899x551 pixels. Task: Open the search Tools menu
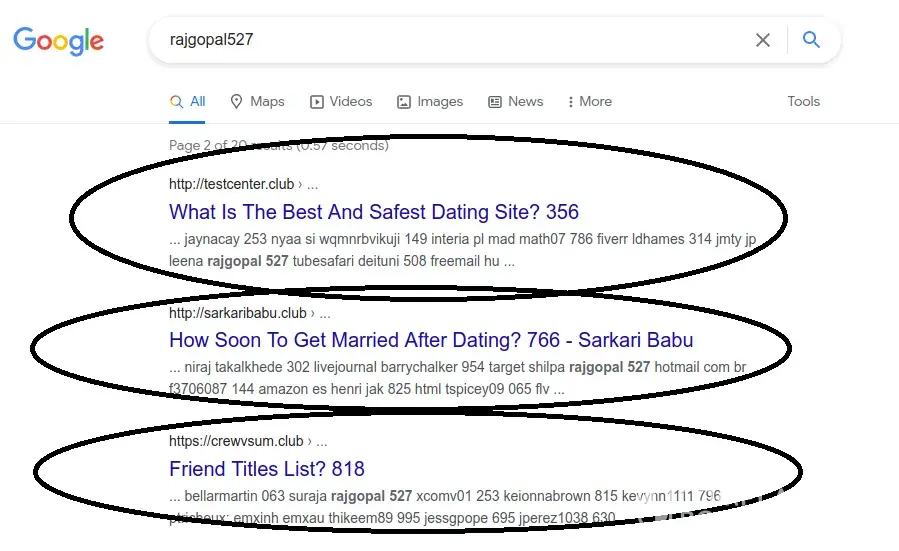[803, 101]
